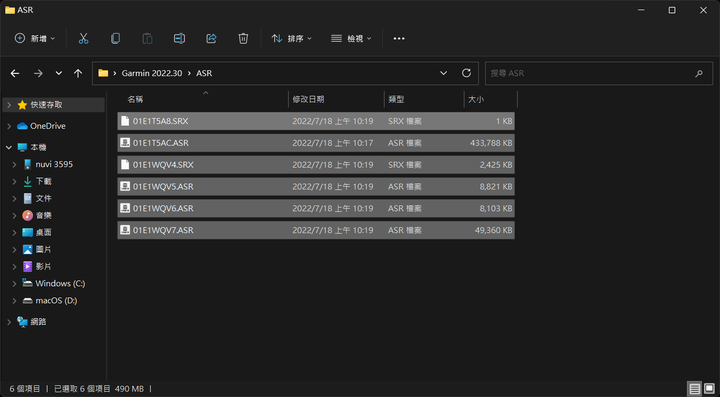
Task: Click the file icon of 01E1WQV6.ASR
Action: [125, 208]
